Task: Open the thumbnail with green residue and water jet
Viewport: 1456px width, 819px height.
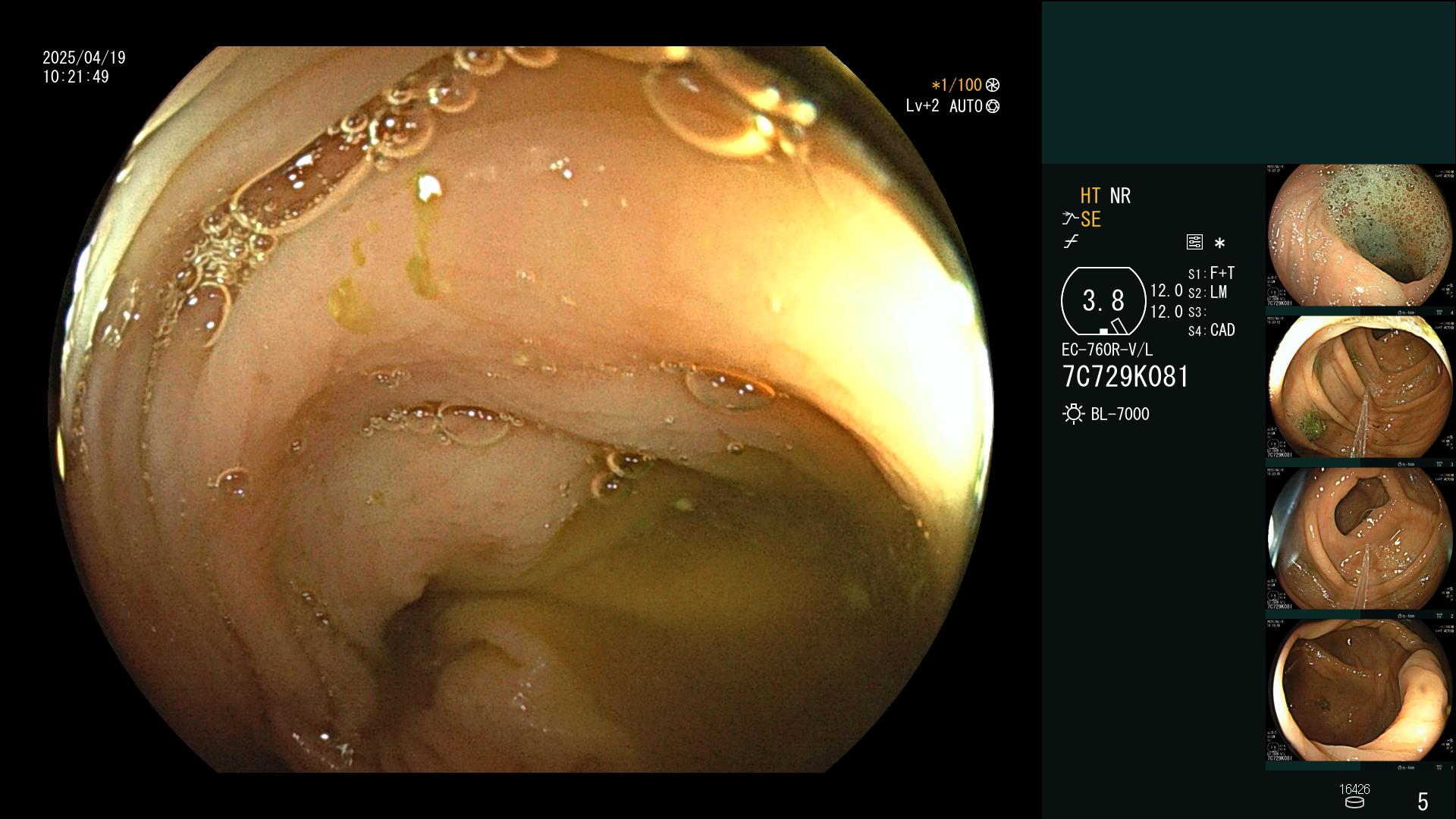Action: [1360, 388]
